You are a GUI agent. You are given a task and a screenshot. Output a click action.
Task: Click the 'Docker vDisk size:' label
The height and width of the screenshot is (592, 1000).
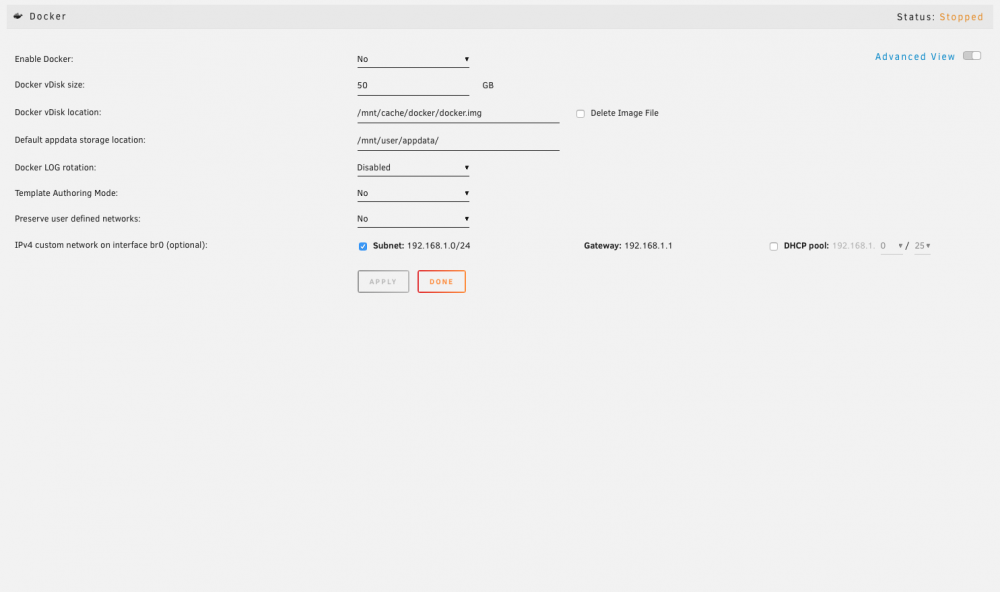pyautogui.click(x=50, y=85)
